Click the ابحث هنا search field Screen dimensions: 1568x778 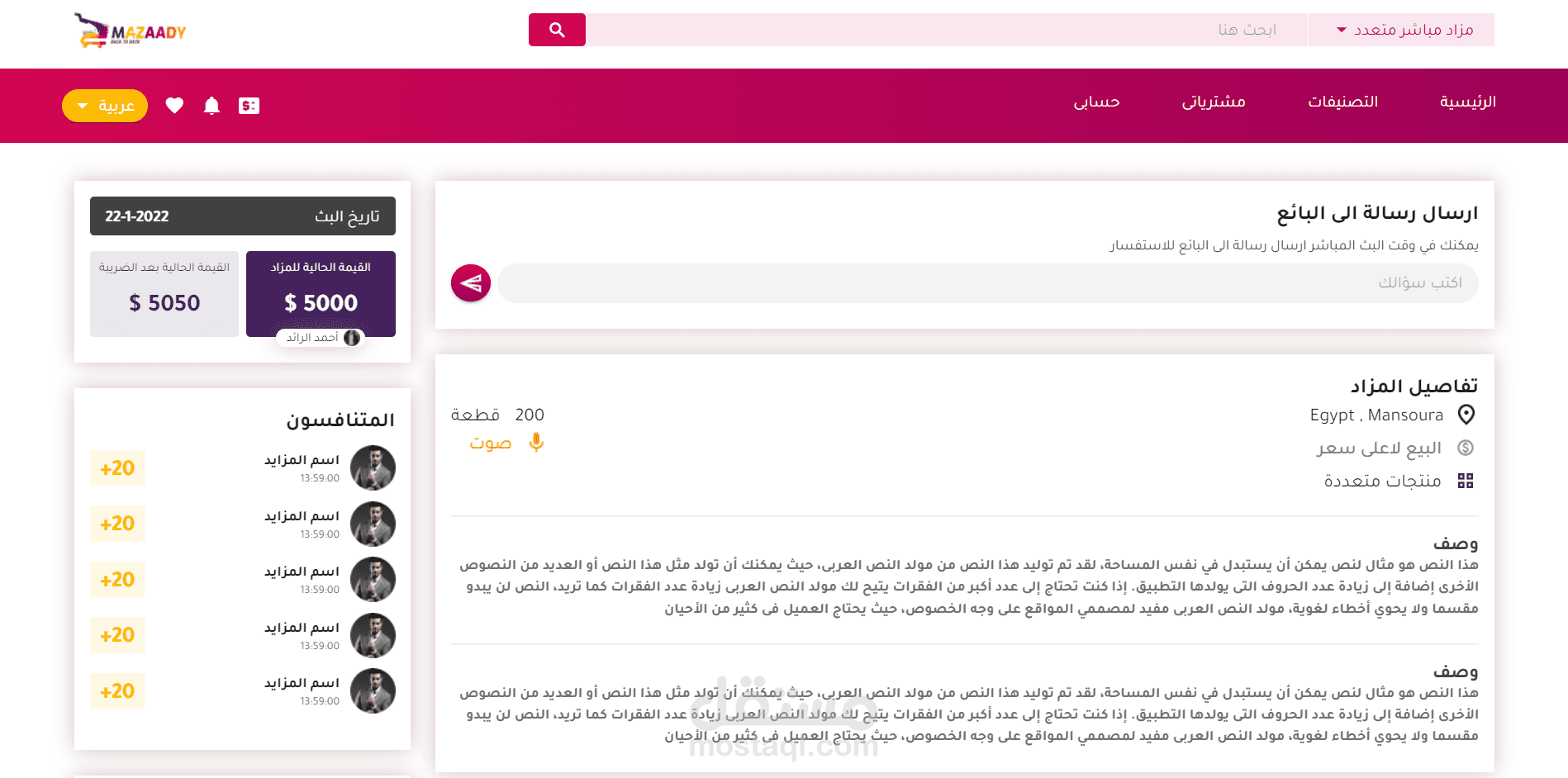pyautogui.click(x=947, y=30)
